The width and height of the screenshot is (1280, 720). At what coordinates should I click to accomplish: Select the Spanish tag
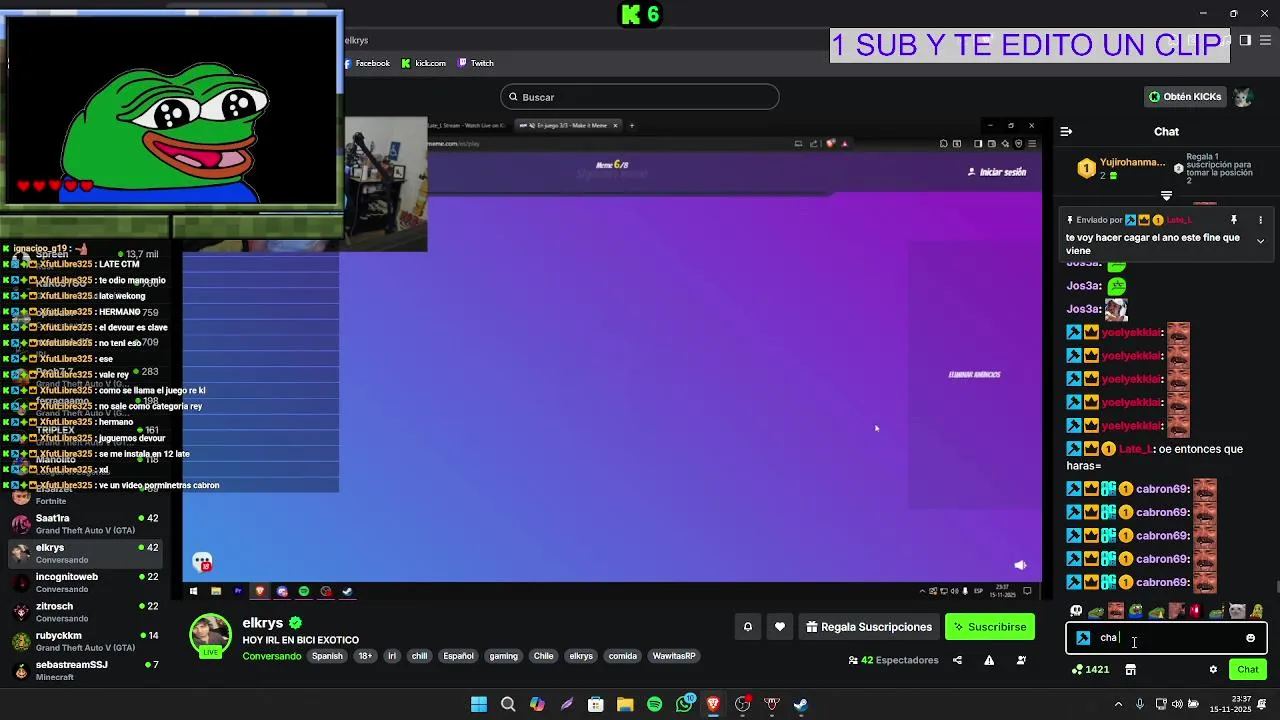pyautogui.click(x=327, y=656)
